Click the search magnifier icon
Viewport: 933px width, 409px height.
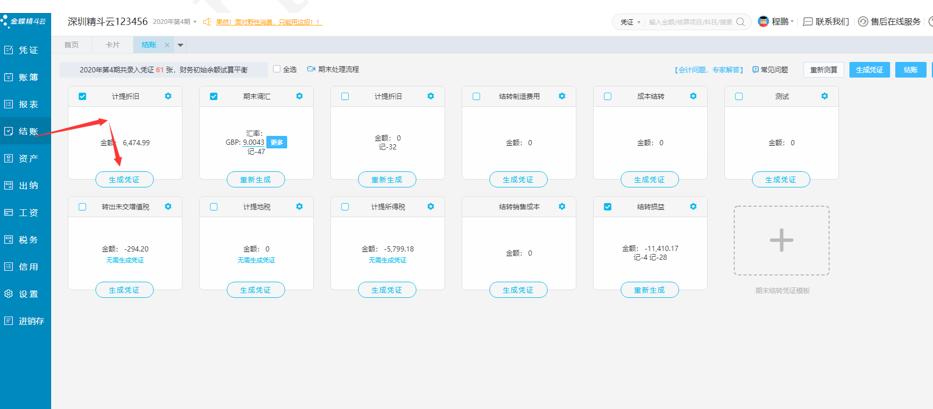(x=740, y=21)
